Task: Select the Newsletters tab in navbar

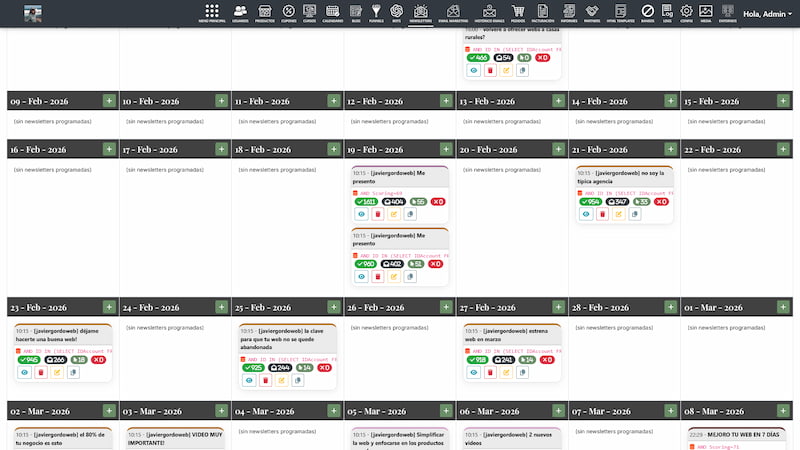Action: (421, 12)
